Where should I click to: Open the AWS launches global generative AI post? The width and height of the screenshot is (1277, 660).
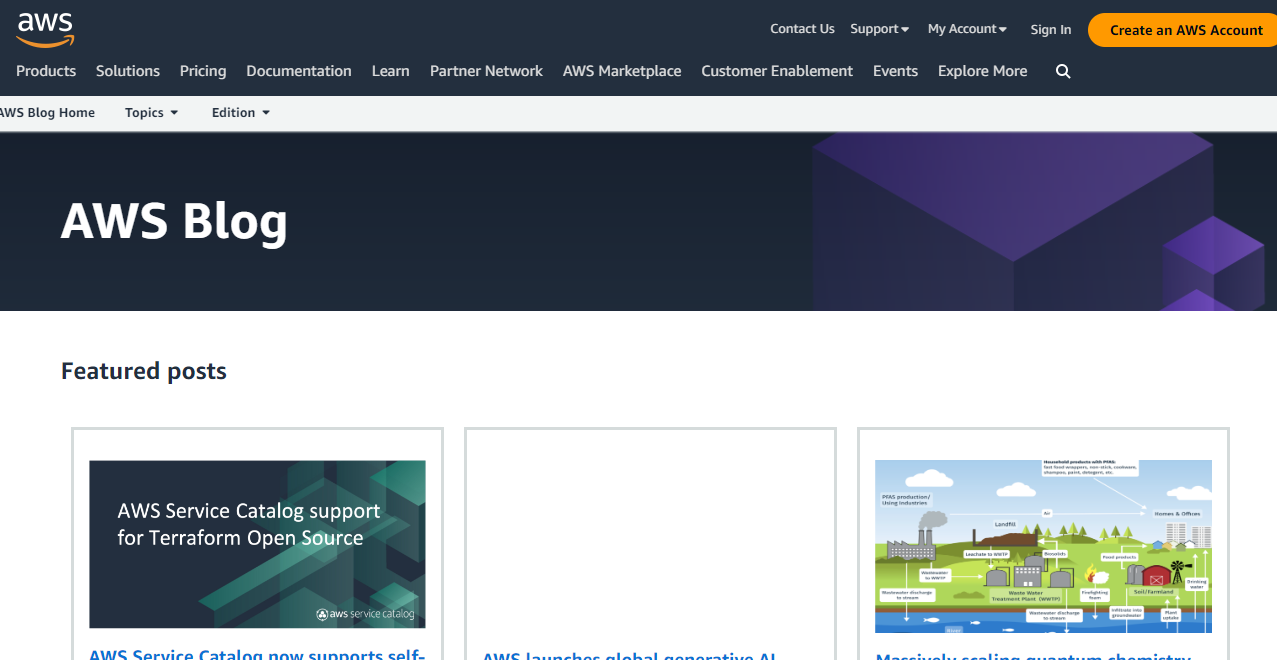coord(630,655)
